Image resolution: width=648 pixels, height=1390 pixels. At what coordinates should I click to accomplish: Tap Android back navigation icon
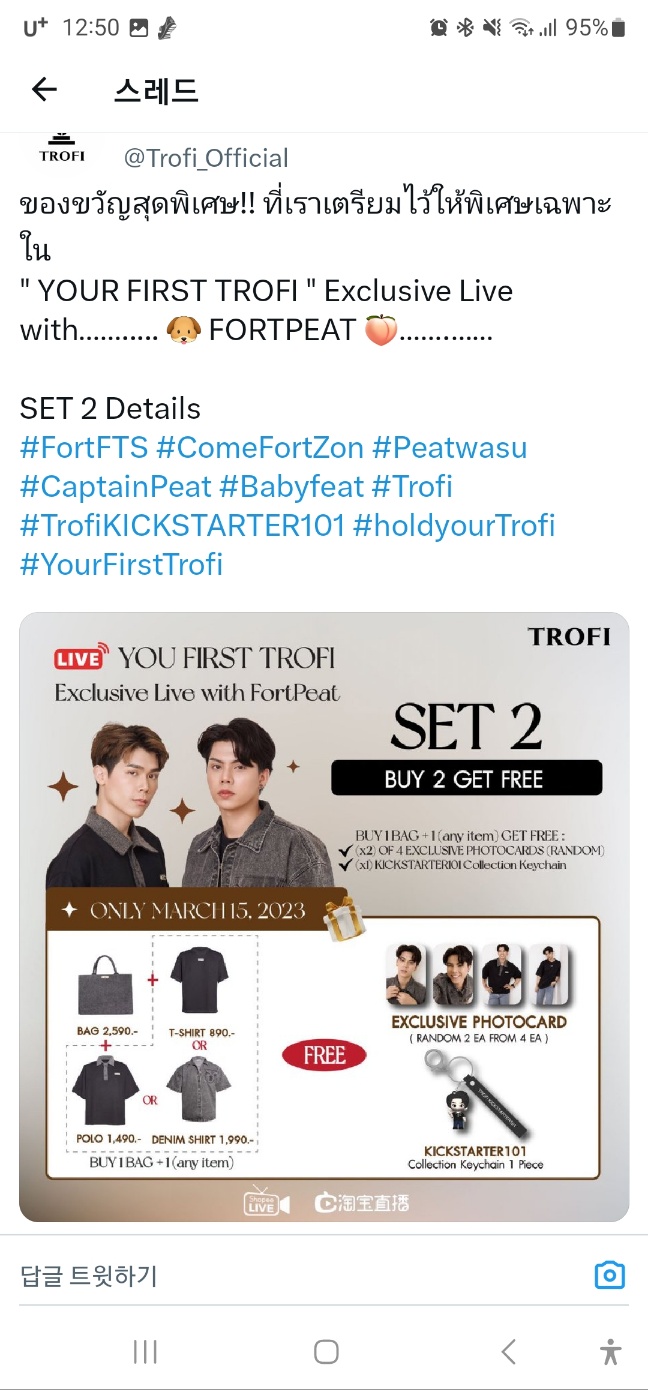point(508,1352)
